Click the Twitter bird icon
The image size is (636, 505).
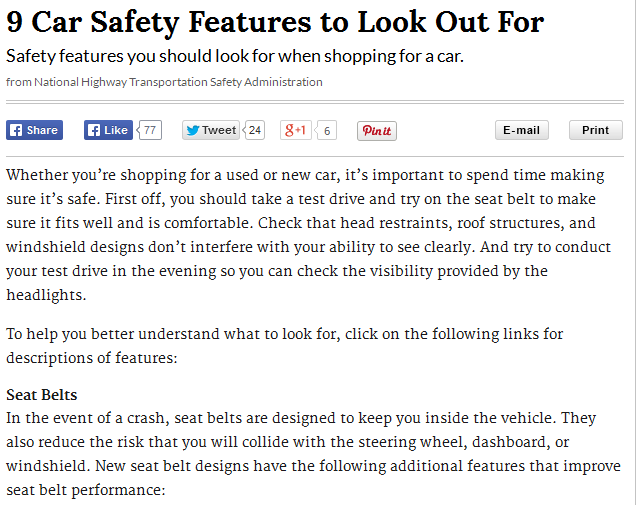(x=193, y=130)
